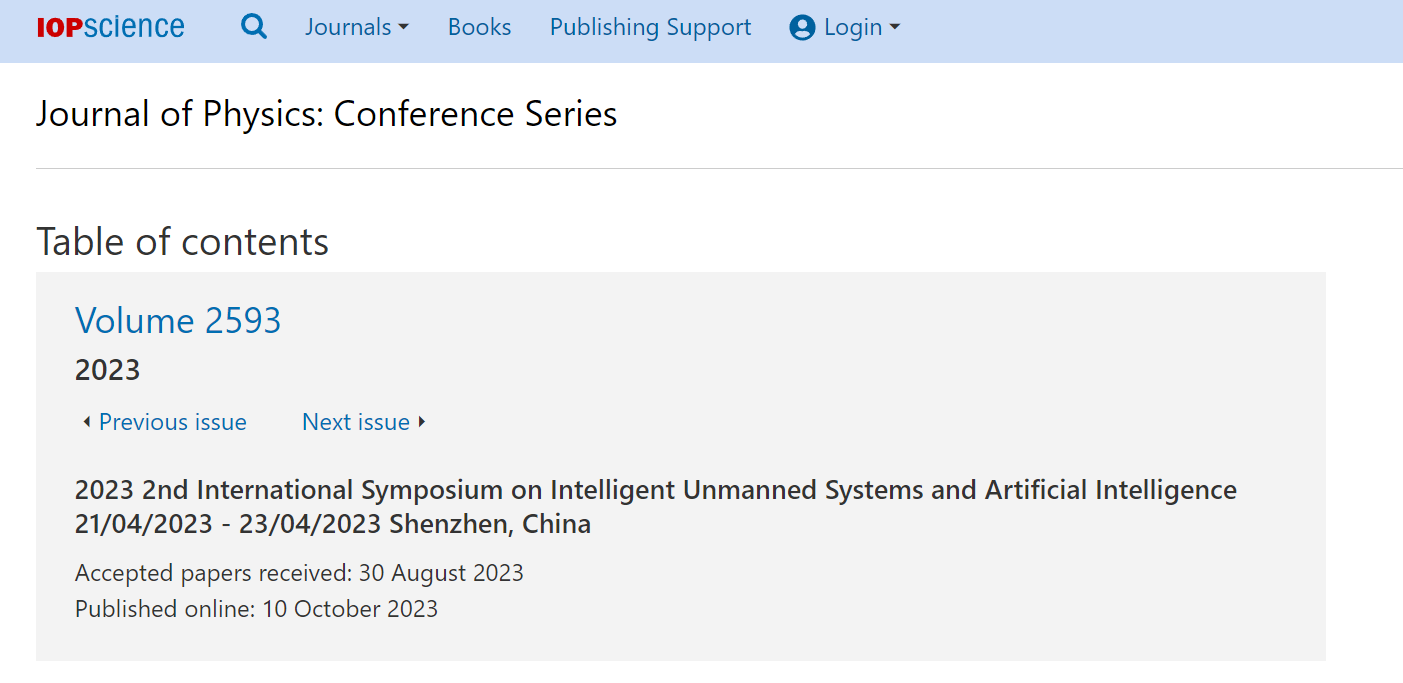Expand the Journals caret arrow
This screenshot has width=1403, height=683.
tap(403, 28)
